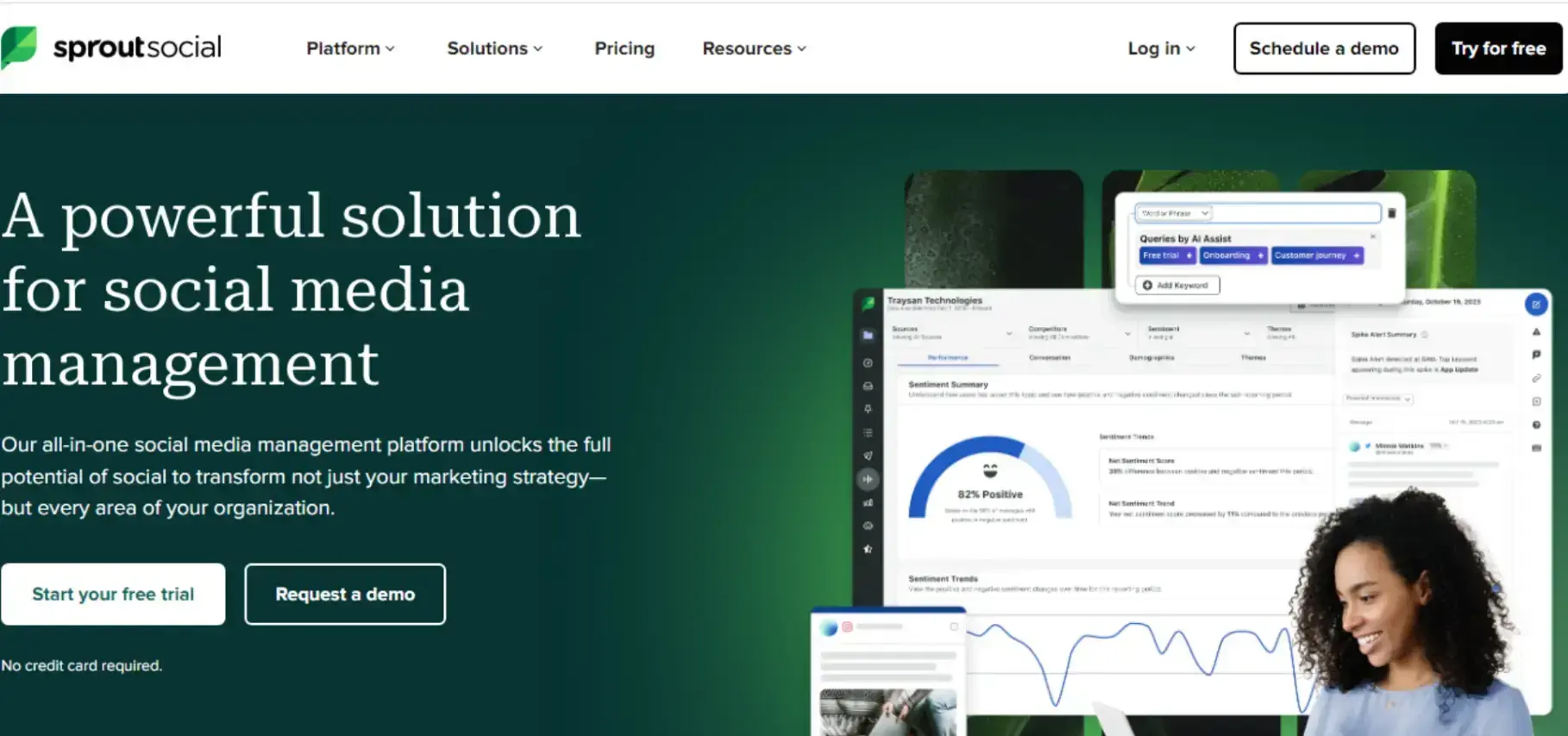Click the speech bubble icon on right rail

tap(1536, 355)
